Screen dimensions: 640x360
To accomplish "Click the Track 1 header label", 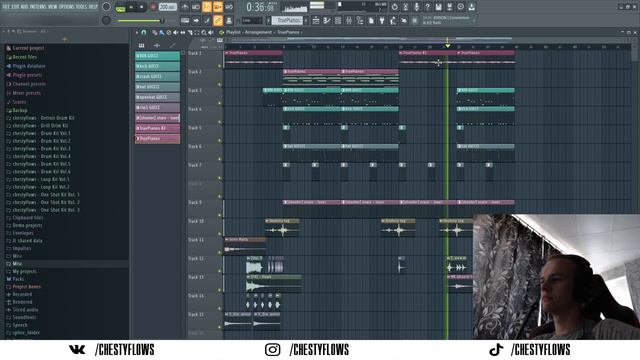I will click(x=195, y=53).
